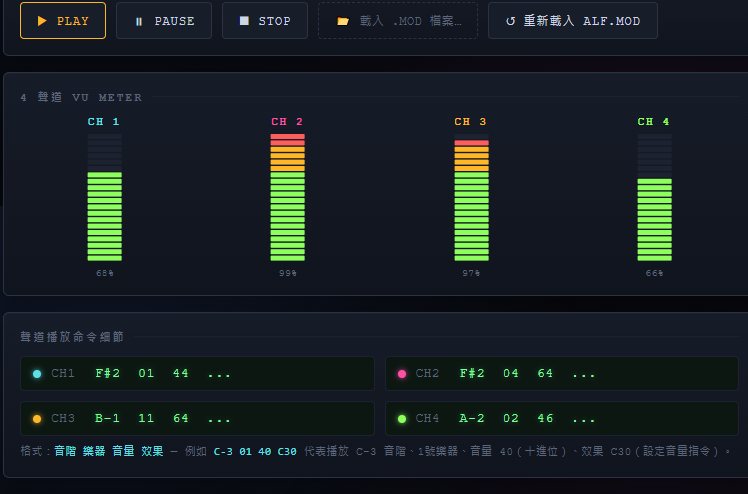Click the 聲道播放命令細節 section heading
This screenshot has height=494, width=748.
(72, 337)
